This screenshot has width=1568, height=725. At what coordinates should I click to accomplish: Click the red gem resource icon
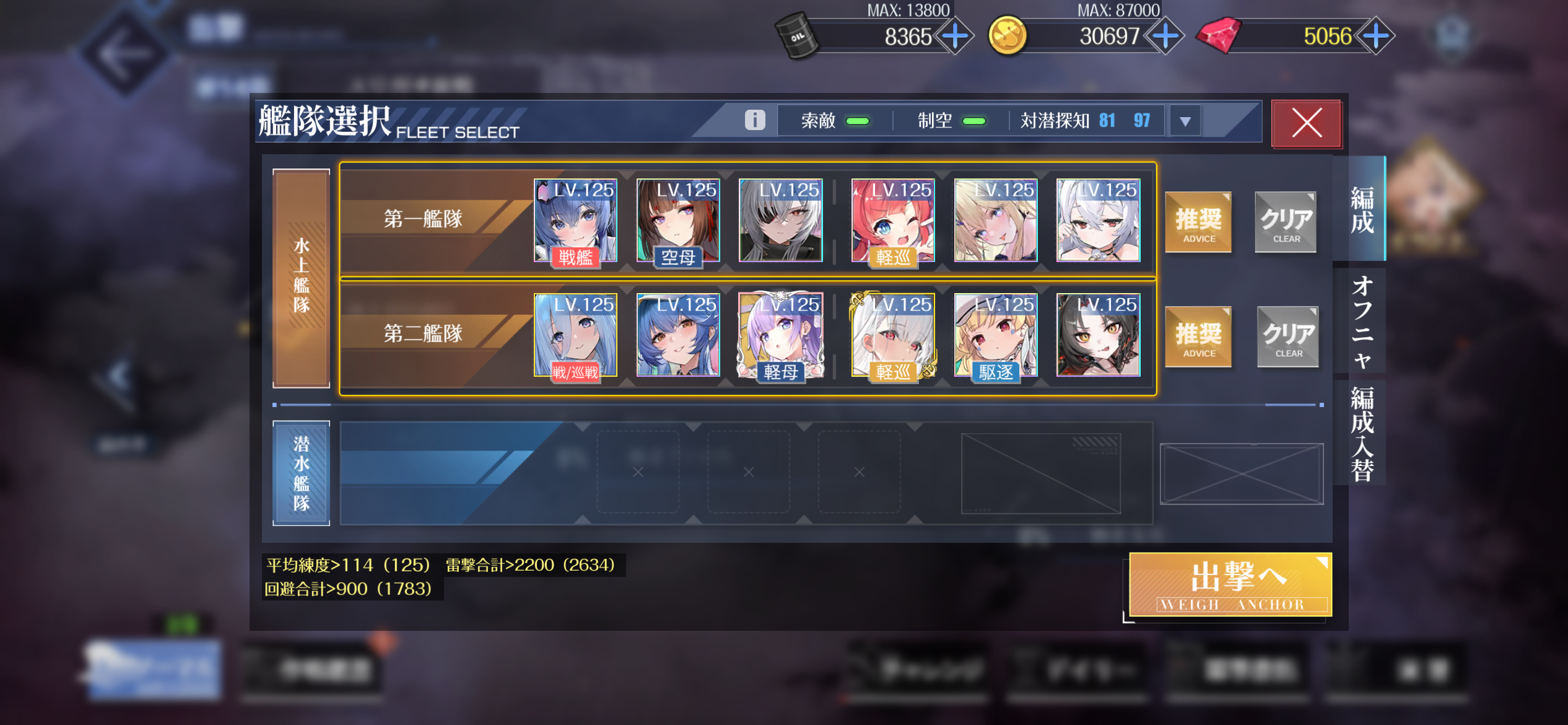[x=1217, y=35]
